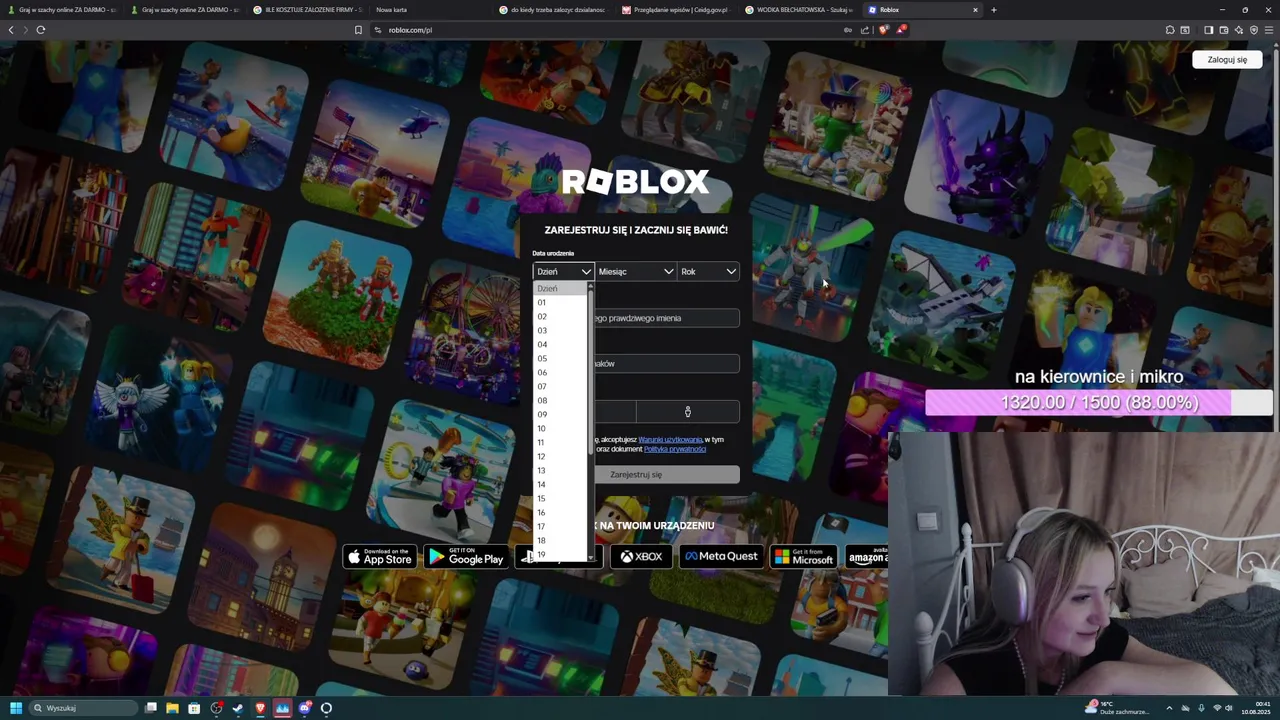Show hidden system tray icons

[1171, 708]
